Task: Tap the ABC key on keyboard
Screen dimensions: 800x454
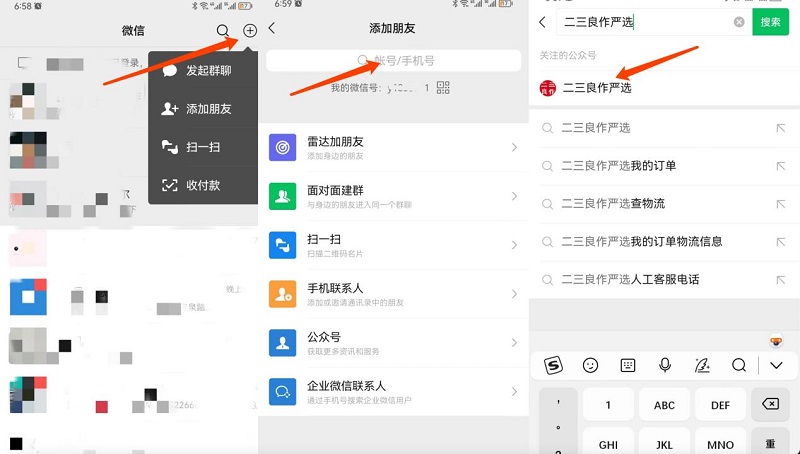Action: click(664, 405)
